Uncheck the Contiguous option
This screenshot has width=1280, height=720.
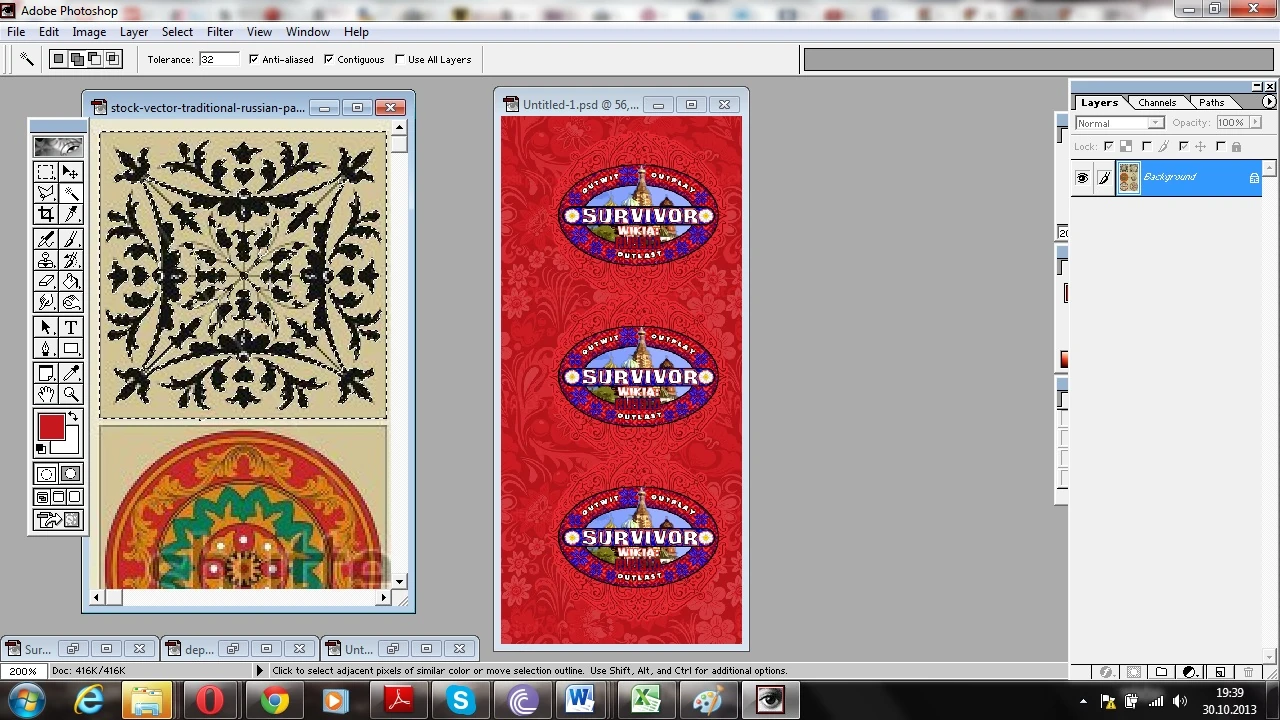pyautogui.click(x=329, y=59)
